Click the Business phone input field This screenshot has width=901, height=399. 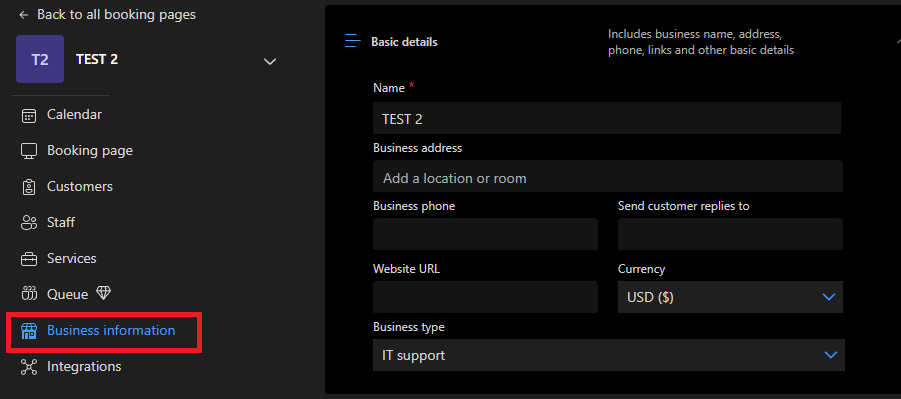click(485, 234)
